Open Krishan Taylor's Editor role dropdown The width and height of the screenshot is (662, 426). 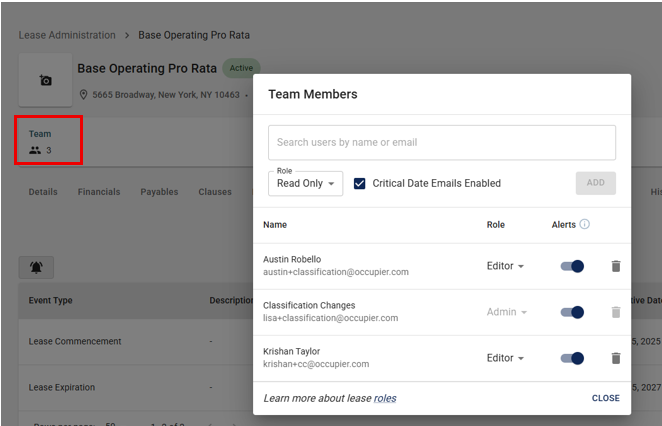(505, 358)
